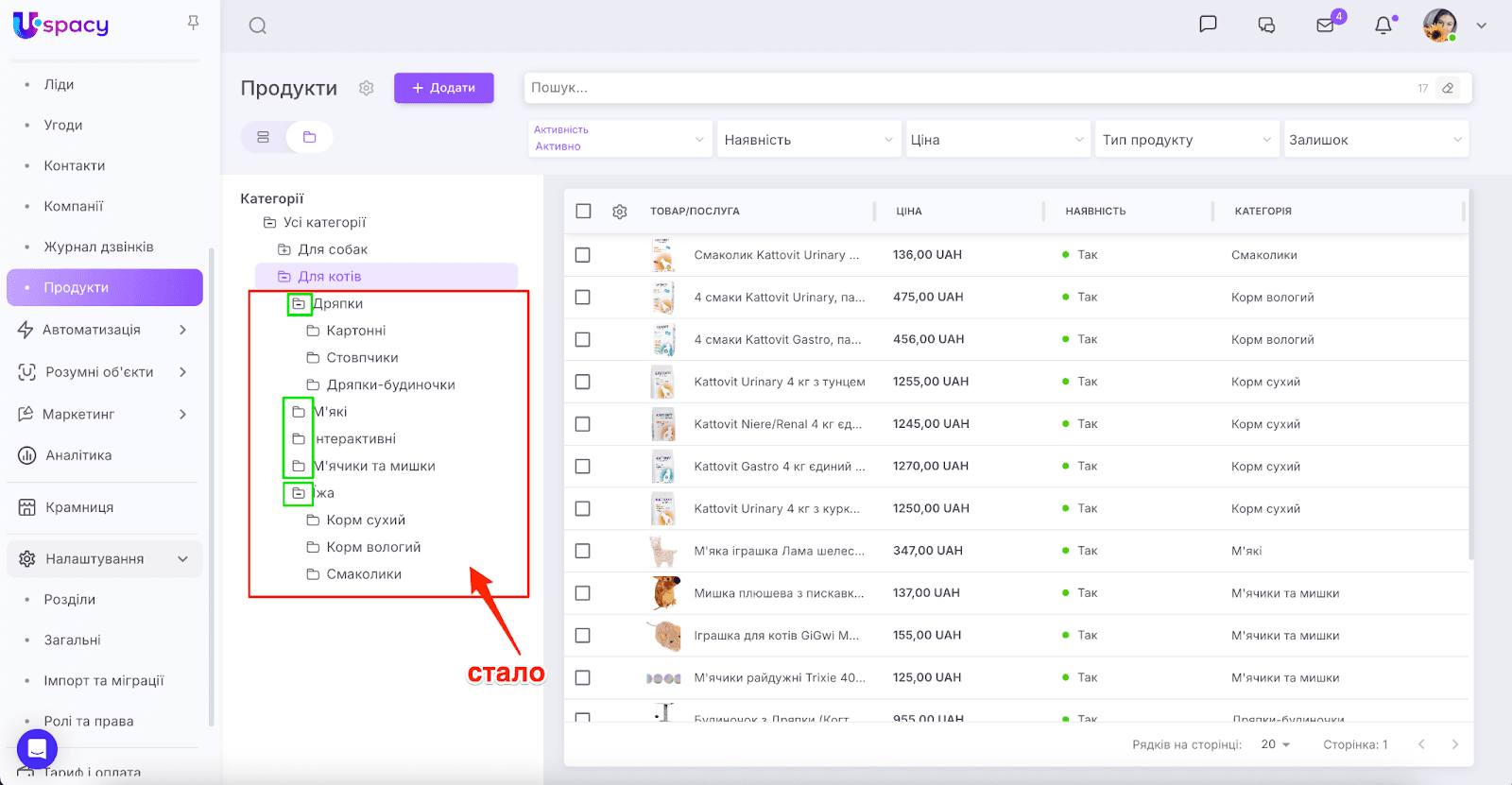Select checkbox for Kattovit Gastro 4 кг row

tap(583, 467)
